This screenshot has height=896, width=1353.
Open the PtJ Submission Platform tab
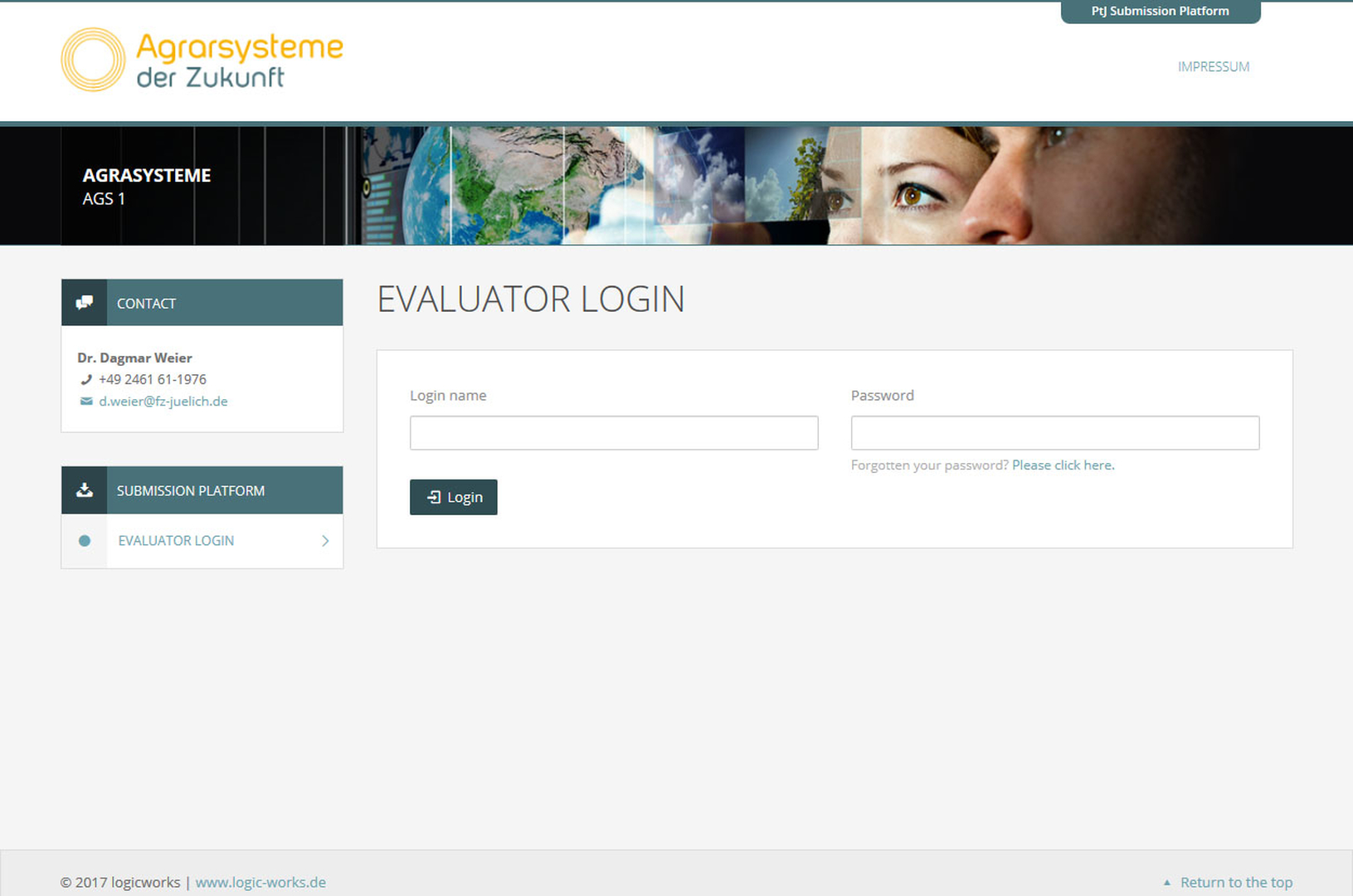pyautogui.click(x=1160, y=12)
